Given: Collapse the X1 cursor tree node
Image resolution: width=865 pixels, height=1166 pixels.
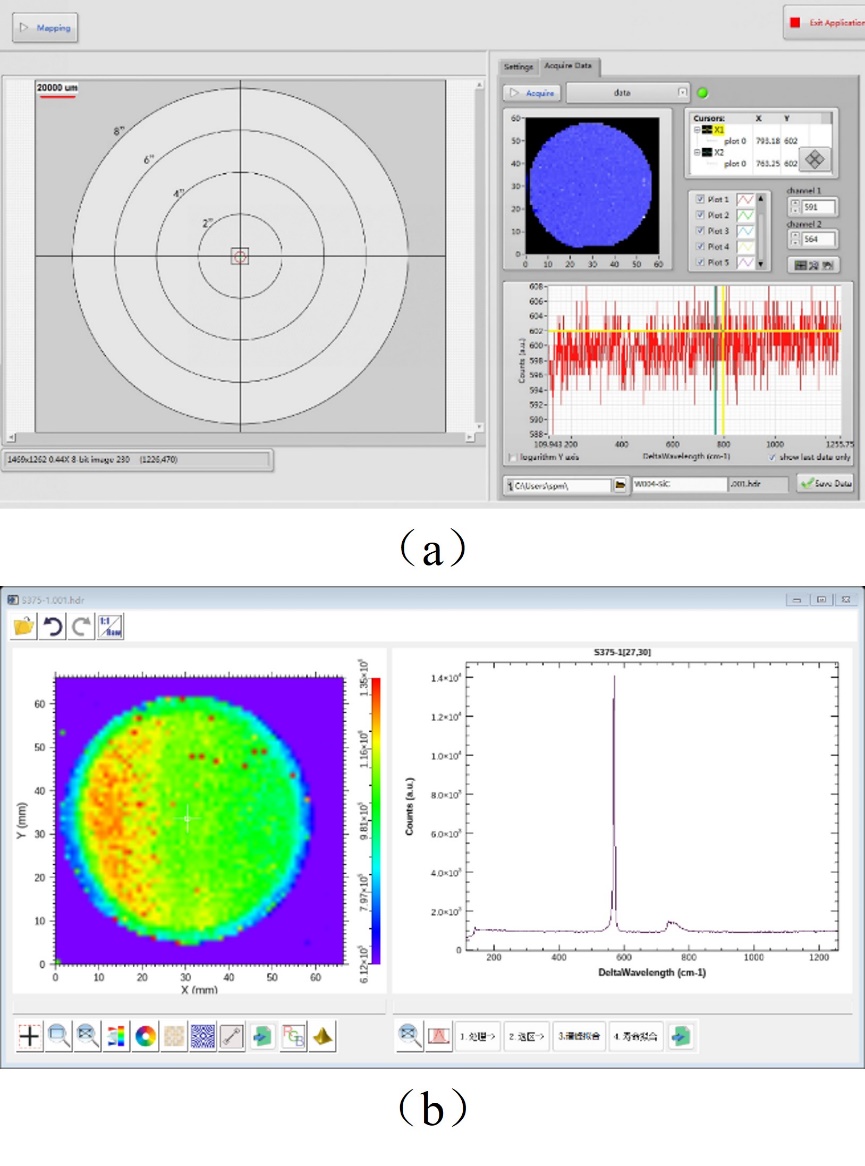Looking at the screenshot, I should [x=698, y=130].
